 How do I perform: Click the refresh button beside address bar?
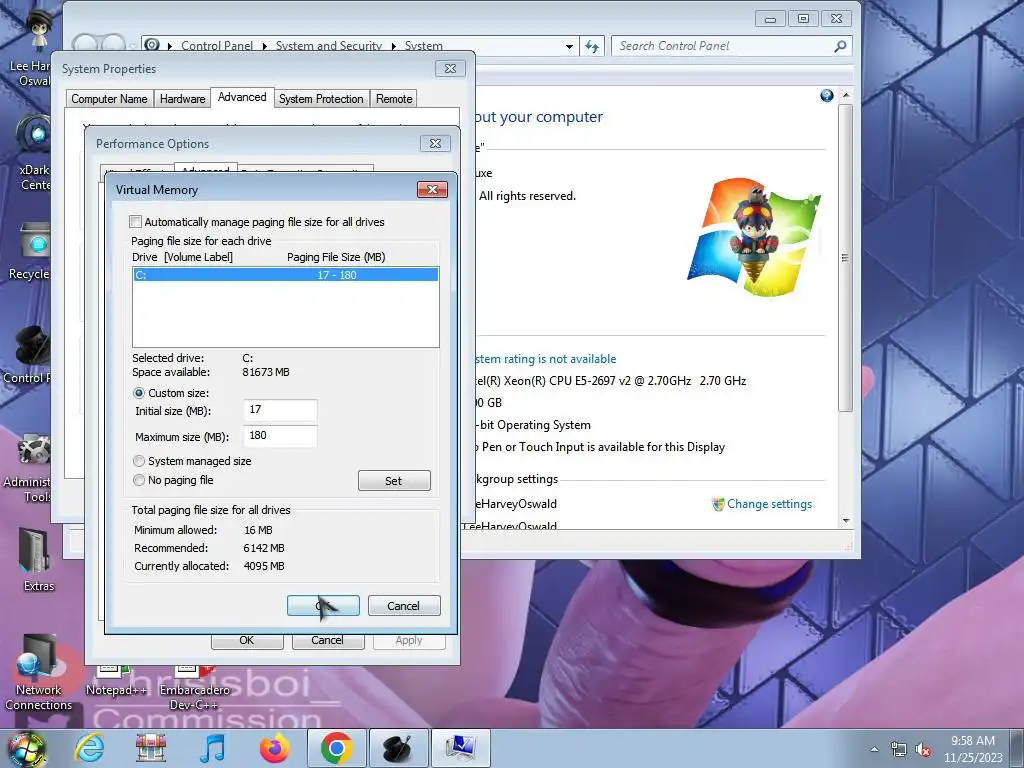point(592,46)
